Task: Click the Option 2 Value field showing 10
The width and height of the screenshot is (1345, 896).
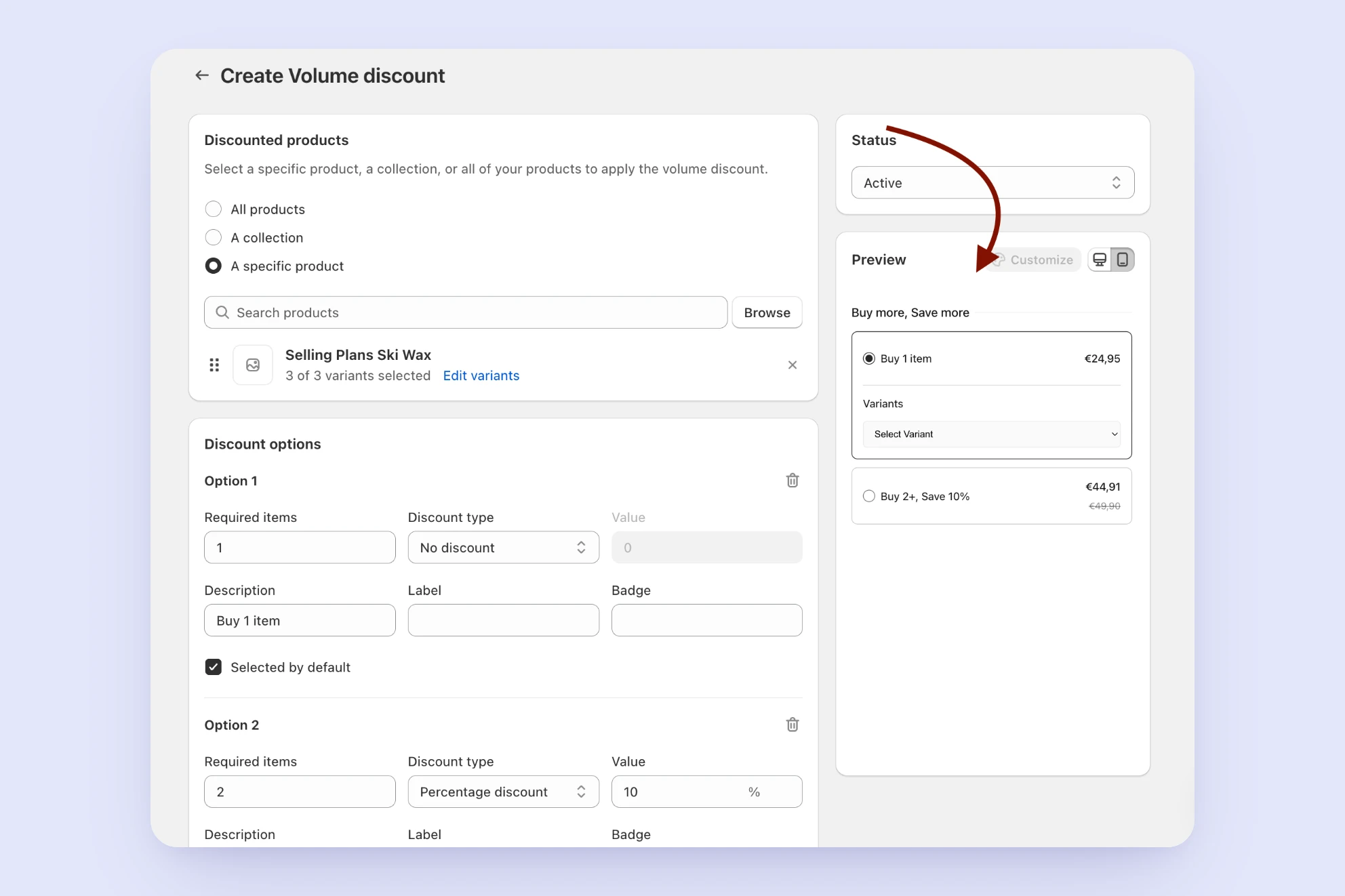Action: tap(707, 792)
